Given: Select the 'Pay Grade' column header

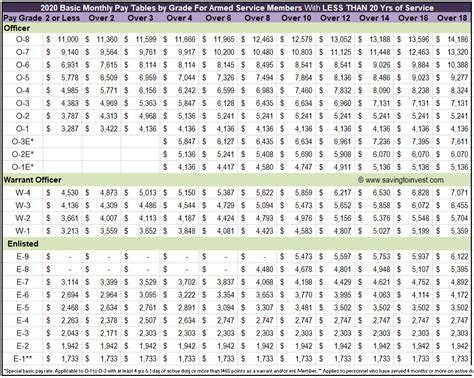Looking at the screenshot, I should tap(23, 18).
